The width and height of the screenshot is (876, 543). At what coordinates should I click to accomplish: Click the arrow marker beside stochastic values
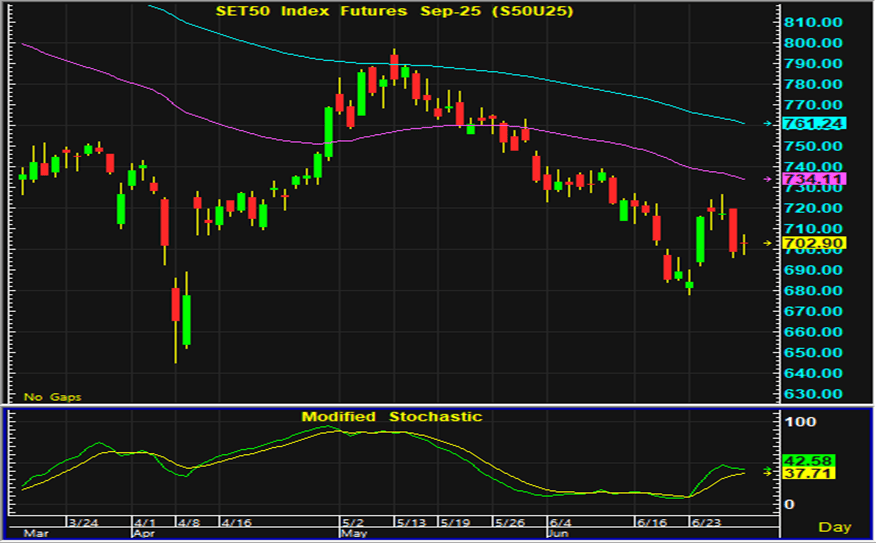pyautogui.click(x=768, y=469)
